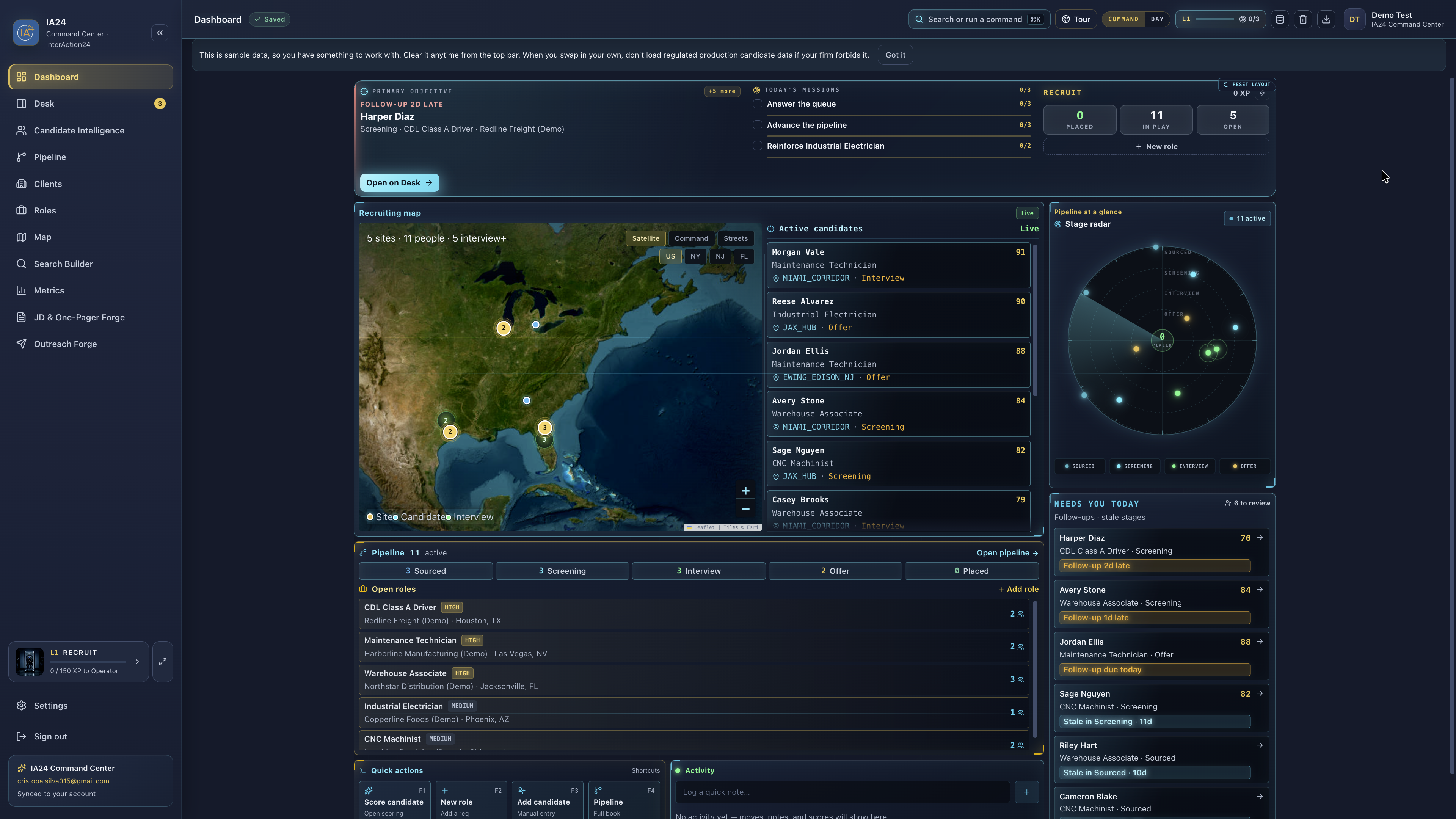Click the Search or run a command box
Image resolution: width=1456 pixels, height=819 pixels.
[x=979, y=19]
